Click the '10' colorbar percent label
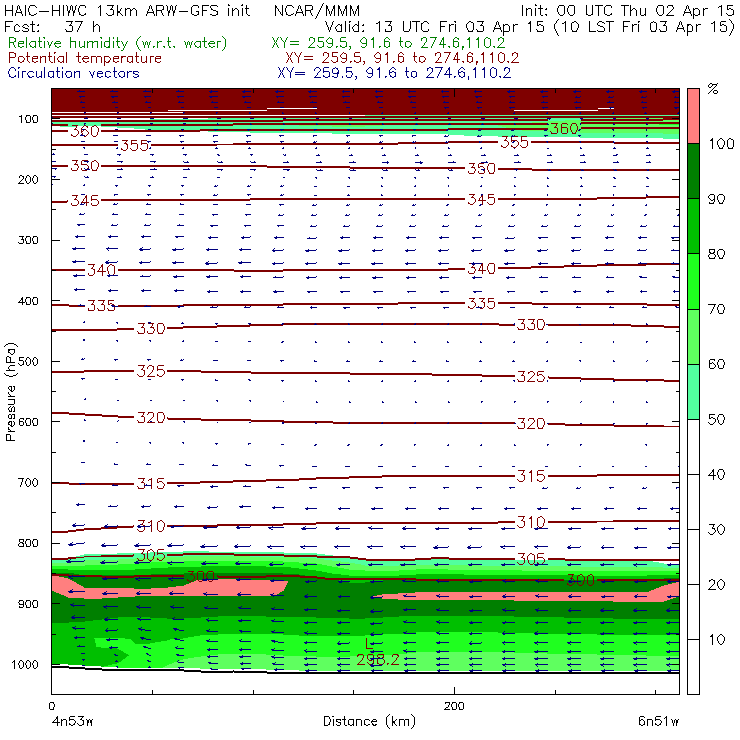The width and height of the screenshot is (740, 740). (x=716, y=640)
